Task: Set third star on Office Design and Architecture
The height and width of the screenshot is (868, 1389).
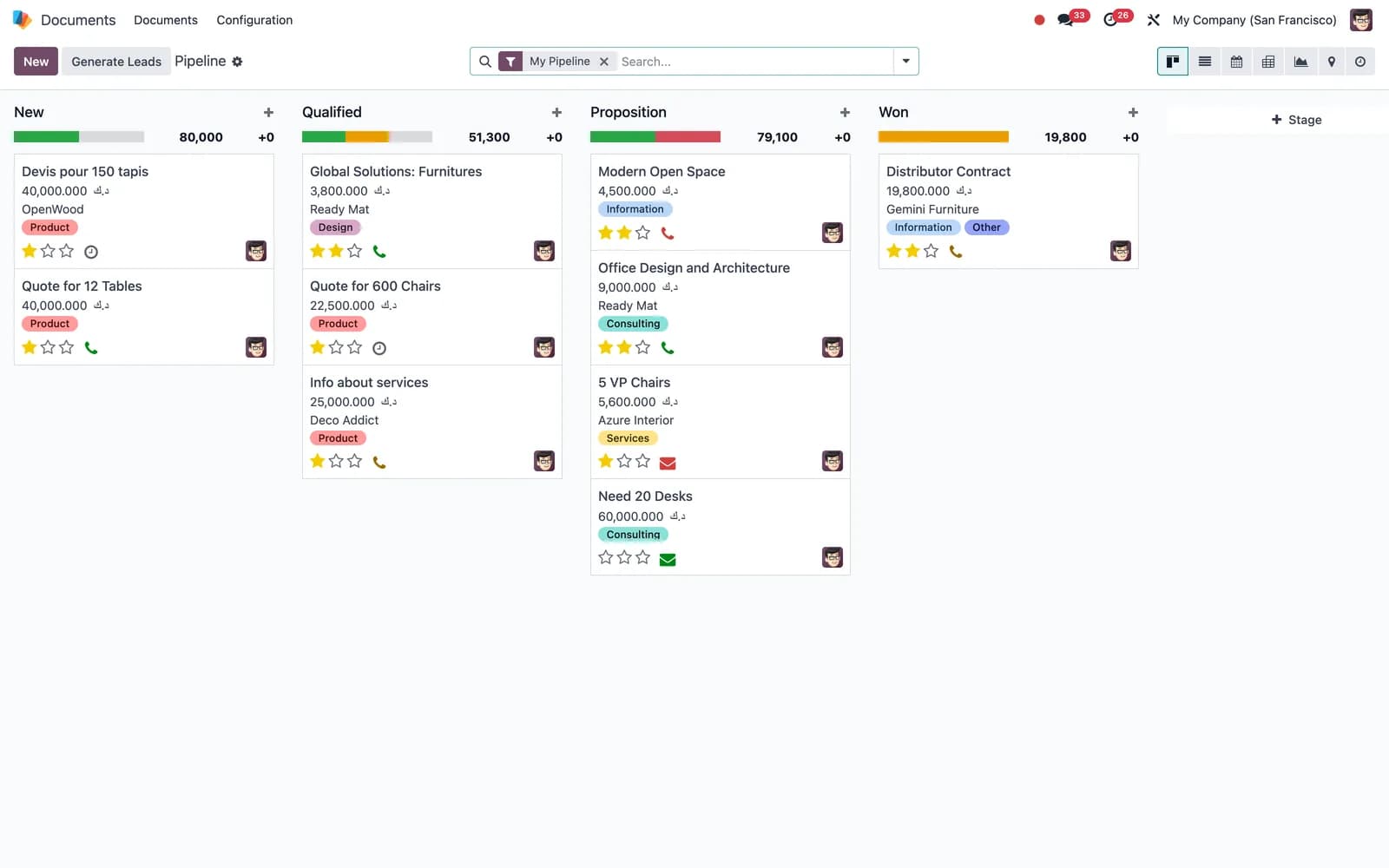Action: tap(643, 347)
